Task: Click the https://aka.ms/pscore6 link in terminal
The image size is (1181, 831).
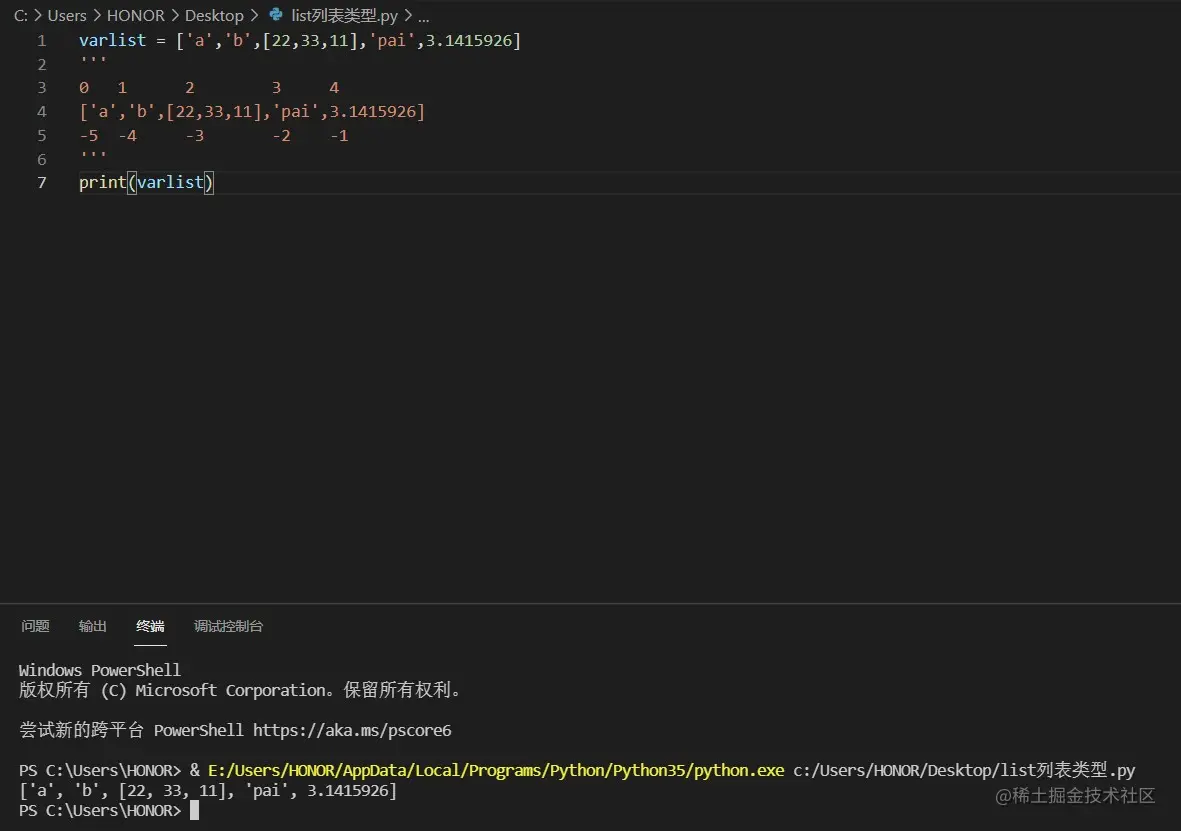Action: [x=352, y=730]
